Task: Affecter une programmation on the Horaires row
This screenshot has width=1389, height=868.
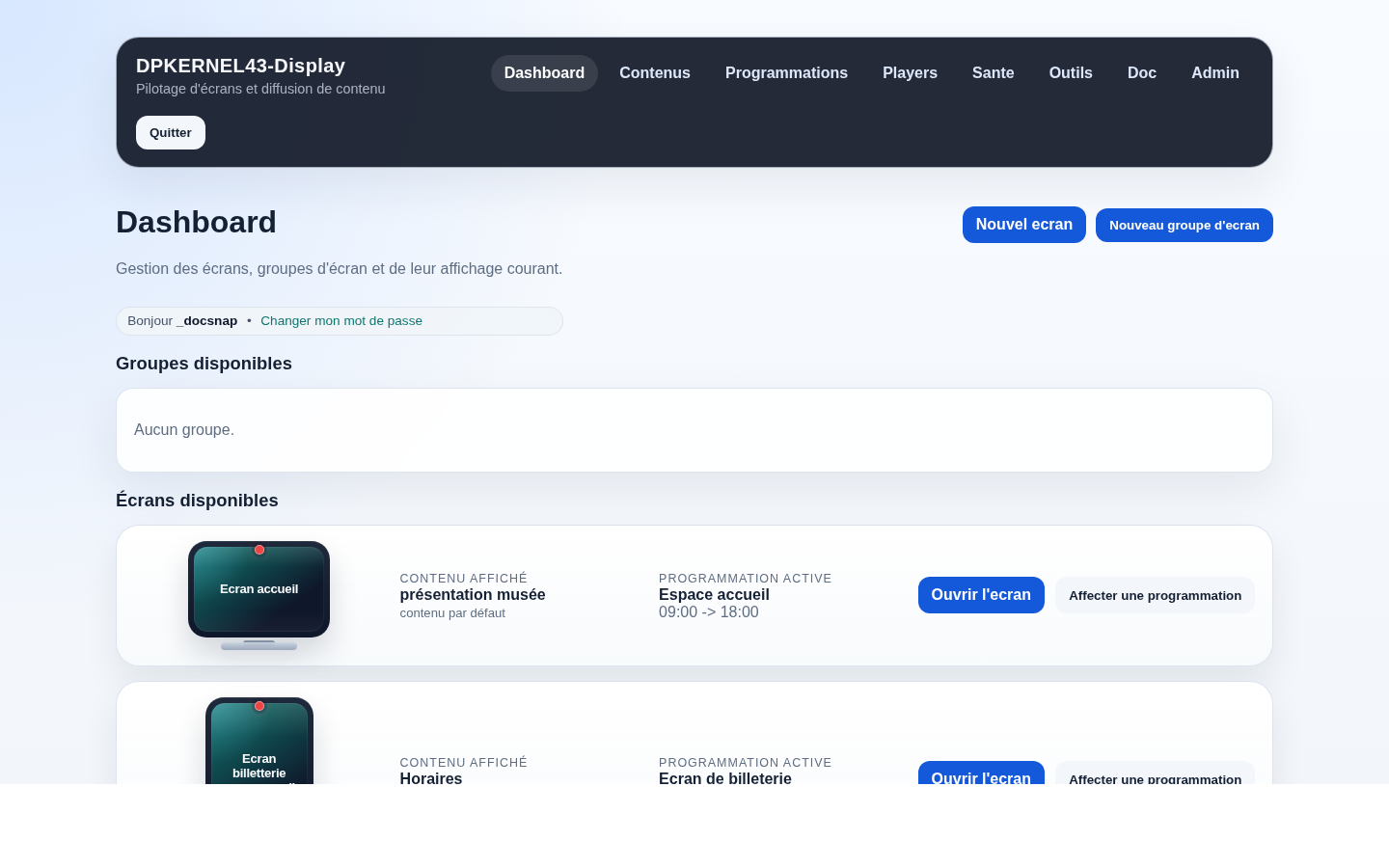Action: [1155, 773]
